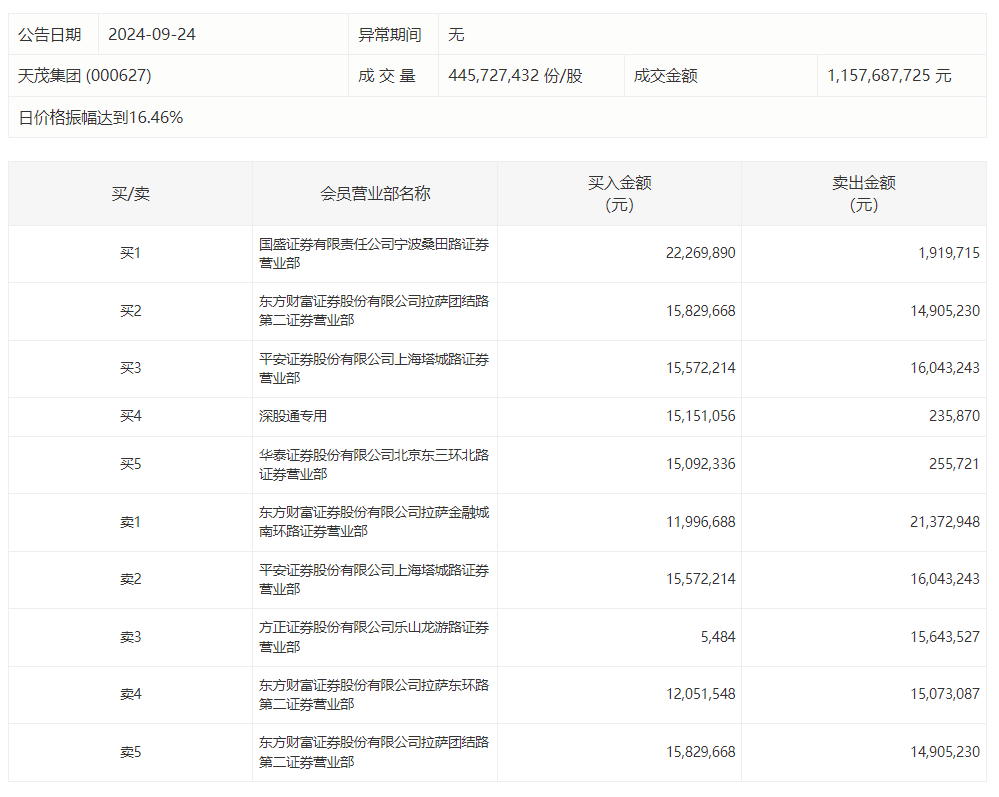Click the 深股通专用 cell
Viewport: 999px width, 797px height.
click(293, 416)
